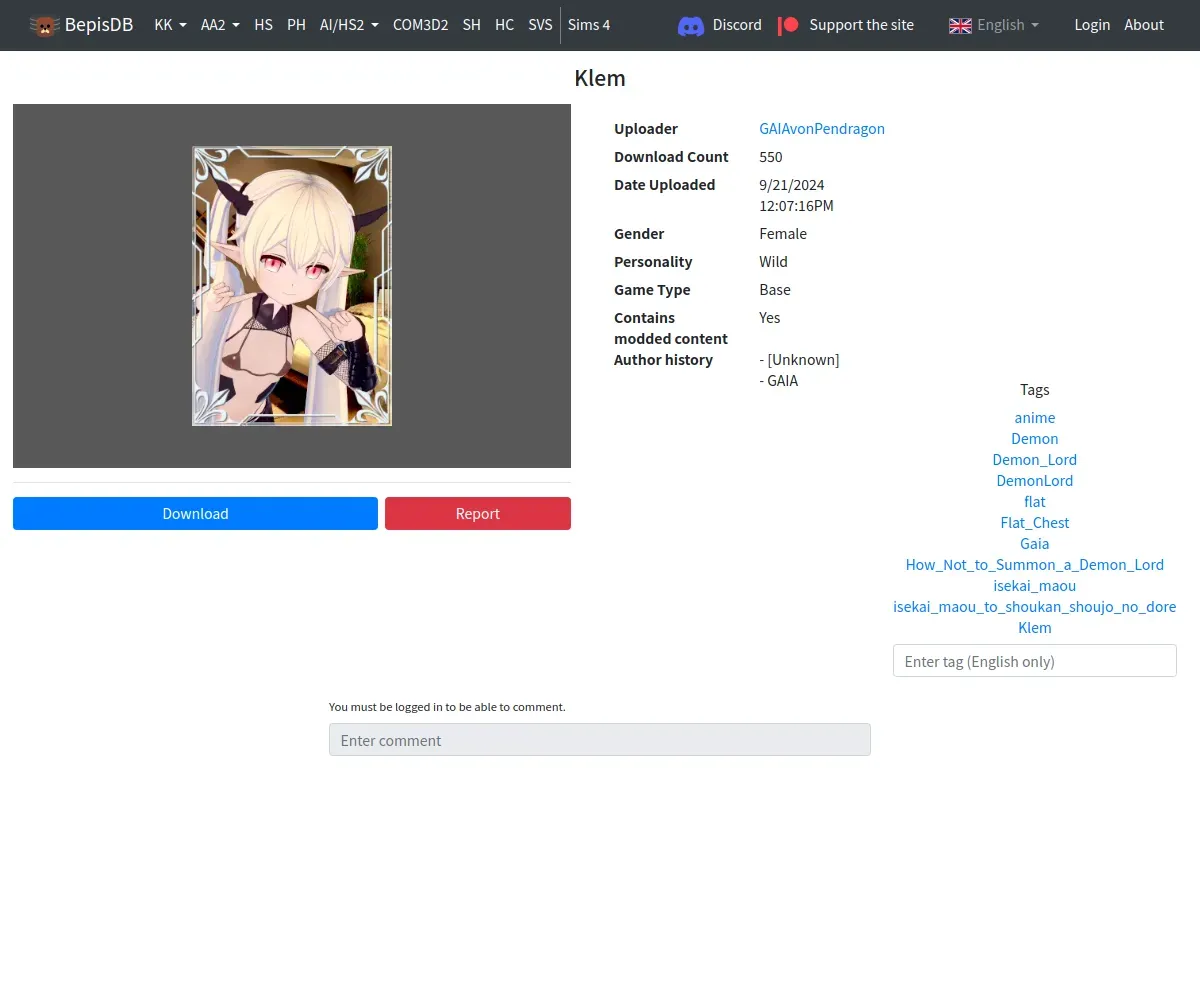Screen dimensions: 1200x1000
Task: Select the anime tag
Action: (x=1035, y=418)
